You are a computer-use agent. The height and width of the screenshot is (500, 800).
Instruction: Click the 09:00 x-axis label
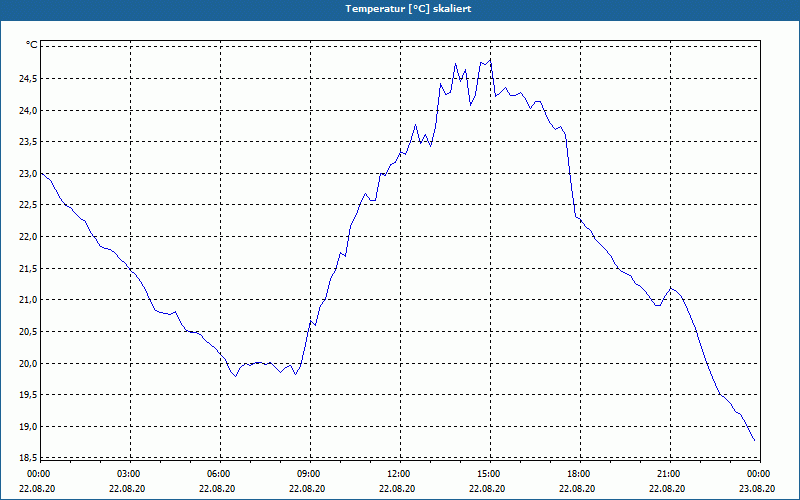coord(308,474)
